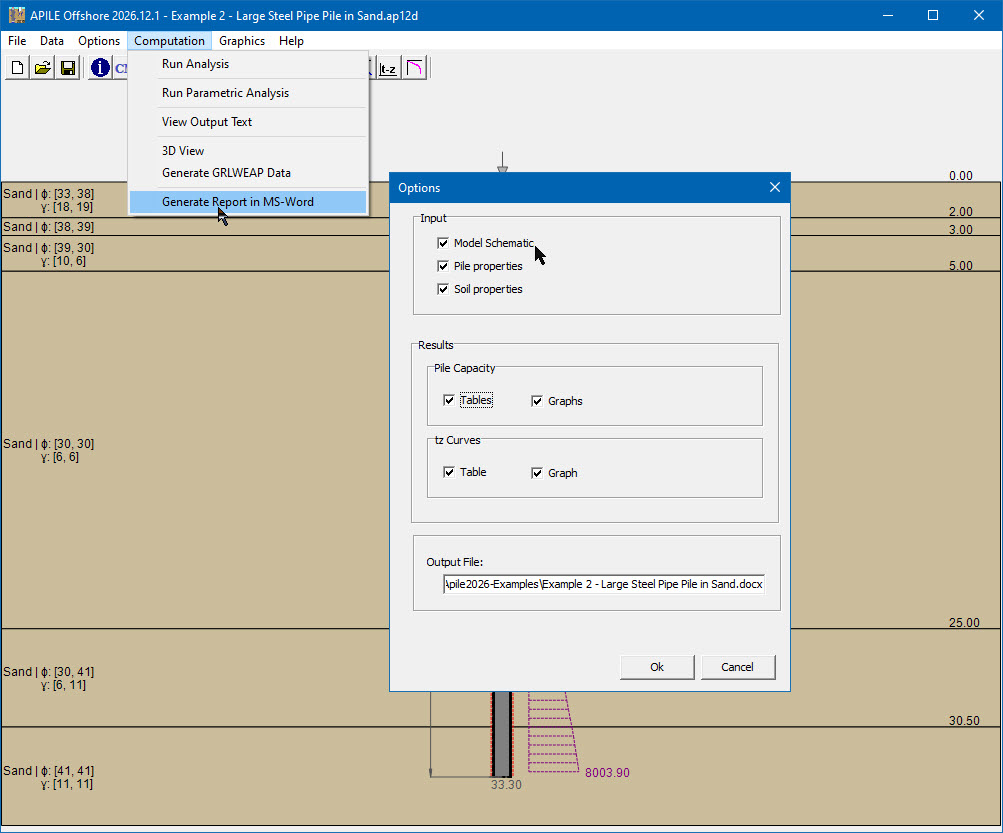Viewport: 1003px width, 833px height.
Task: Click the 2.00 depth marker
Action: (x=961, y=211)
